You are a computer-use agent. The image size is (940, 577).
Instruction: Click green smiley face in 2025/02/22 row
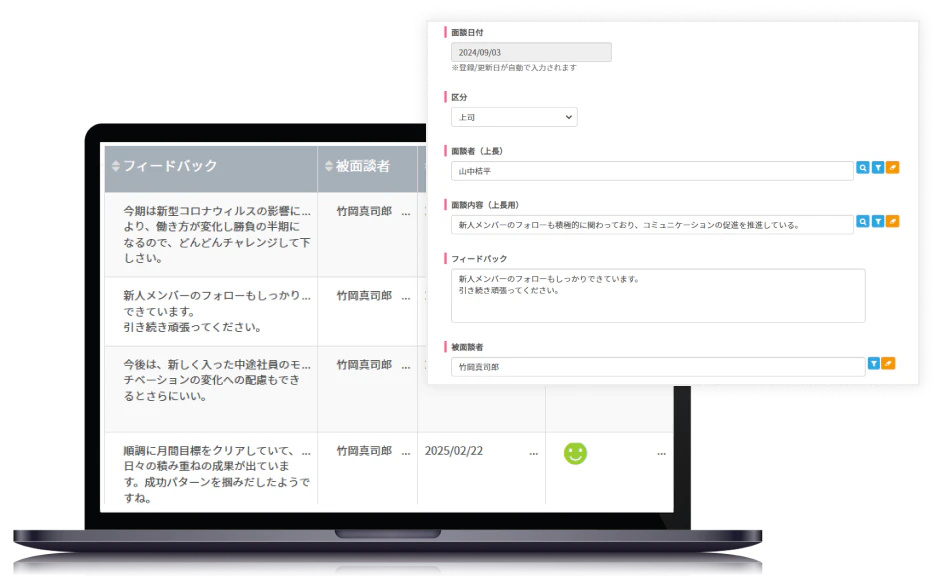[576, 453]
